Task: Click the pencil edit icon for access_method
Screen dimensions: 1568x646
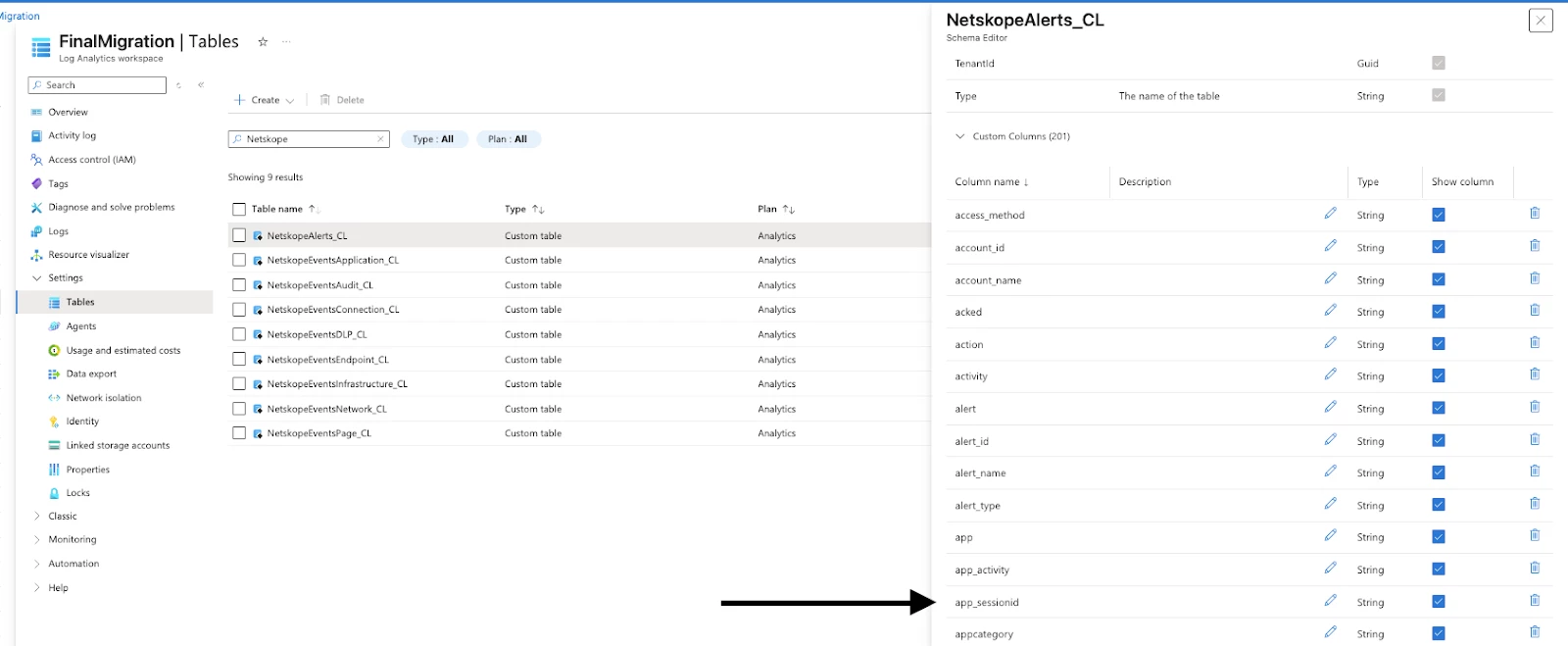Action: [x=1330, y=213]
